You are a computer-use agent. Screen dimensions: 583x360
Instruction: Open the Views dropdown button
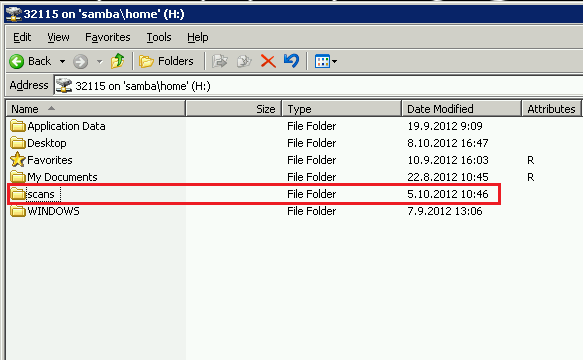(326, 61)
